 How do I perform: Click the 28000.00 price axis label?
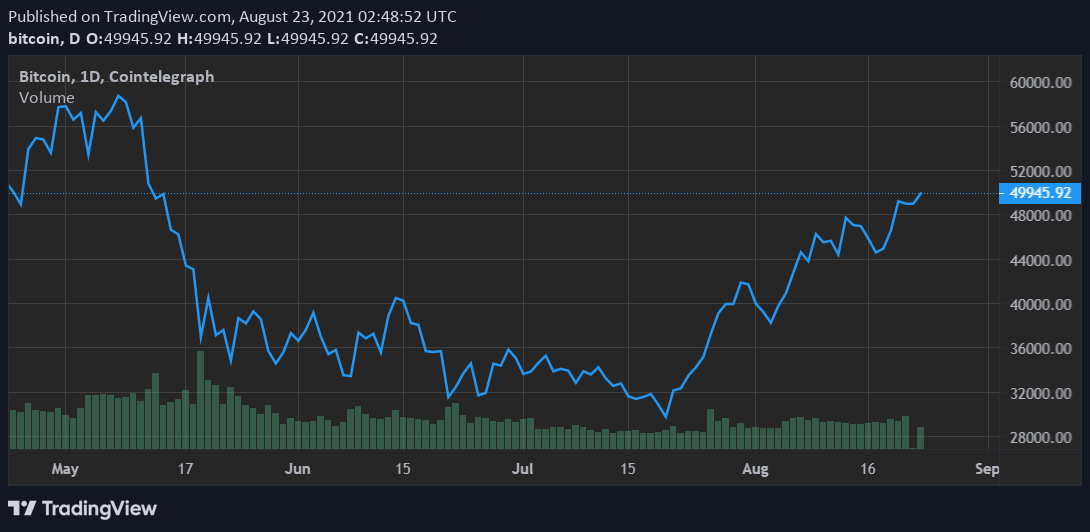point(1041,438)
